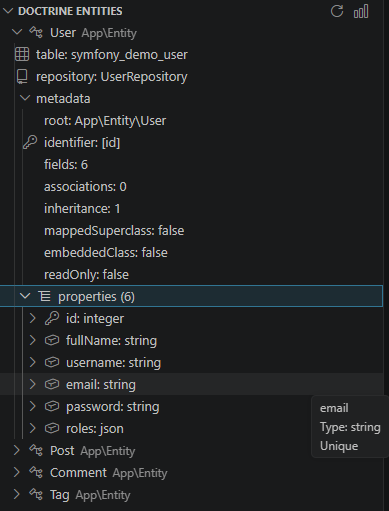Select the inheritance: 1 row
The height and width of the screenshot is (511, 389).
(x=82, y=209)
